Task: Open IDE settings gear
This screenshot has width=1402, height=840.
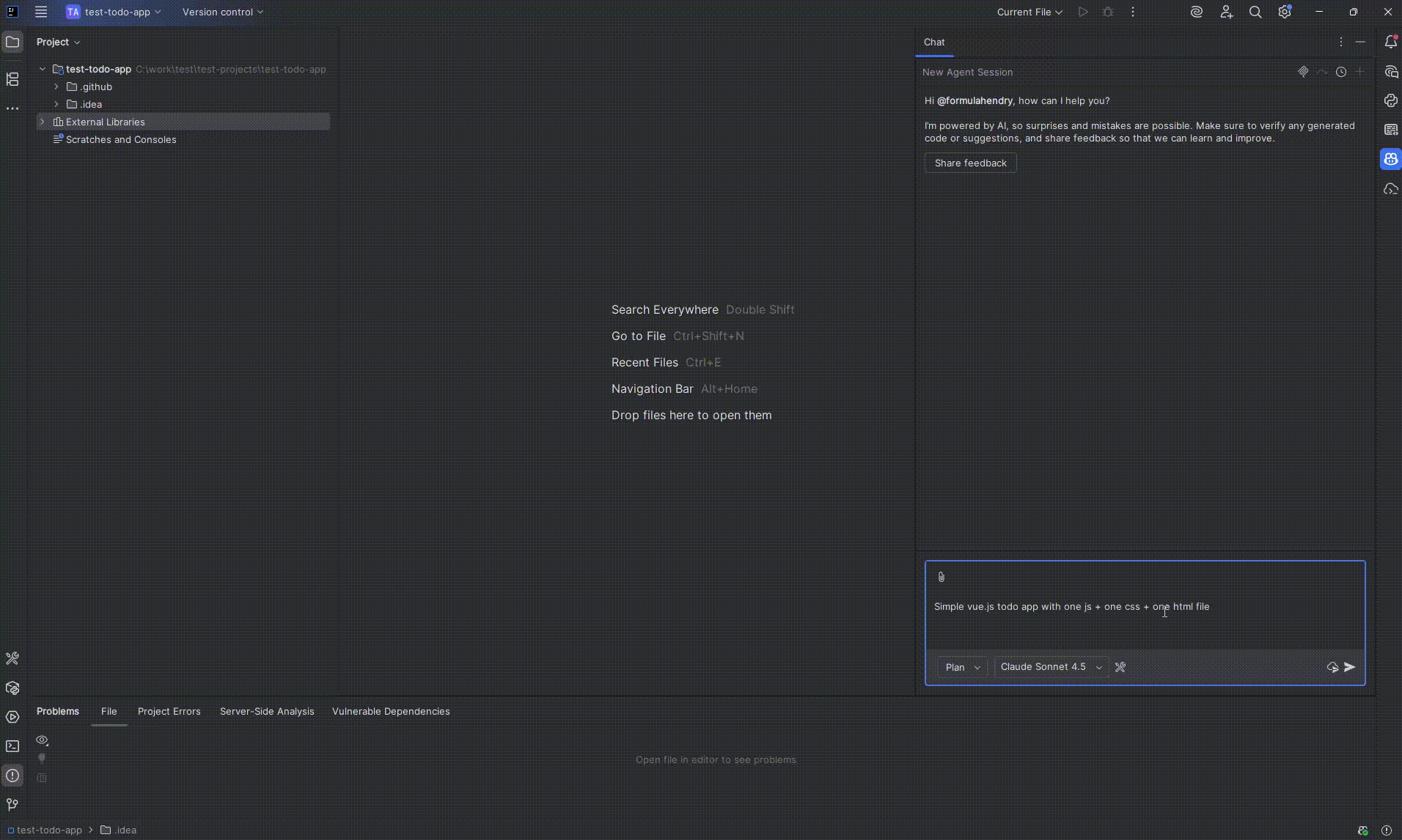Action: pos(1285,12)
